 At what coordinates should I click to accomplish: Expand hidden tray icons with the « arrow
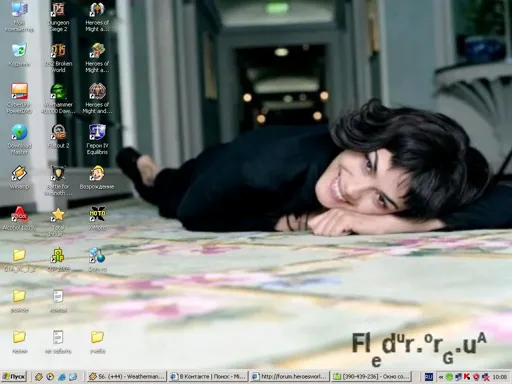click(441, 377)
